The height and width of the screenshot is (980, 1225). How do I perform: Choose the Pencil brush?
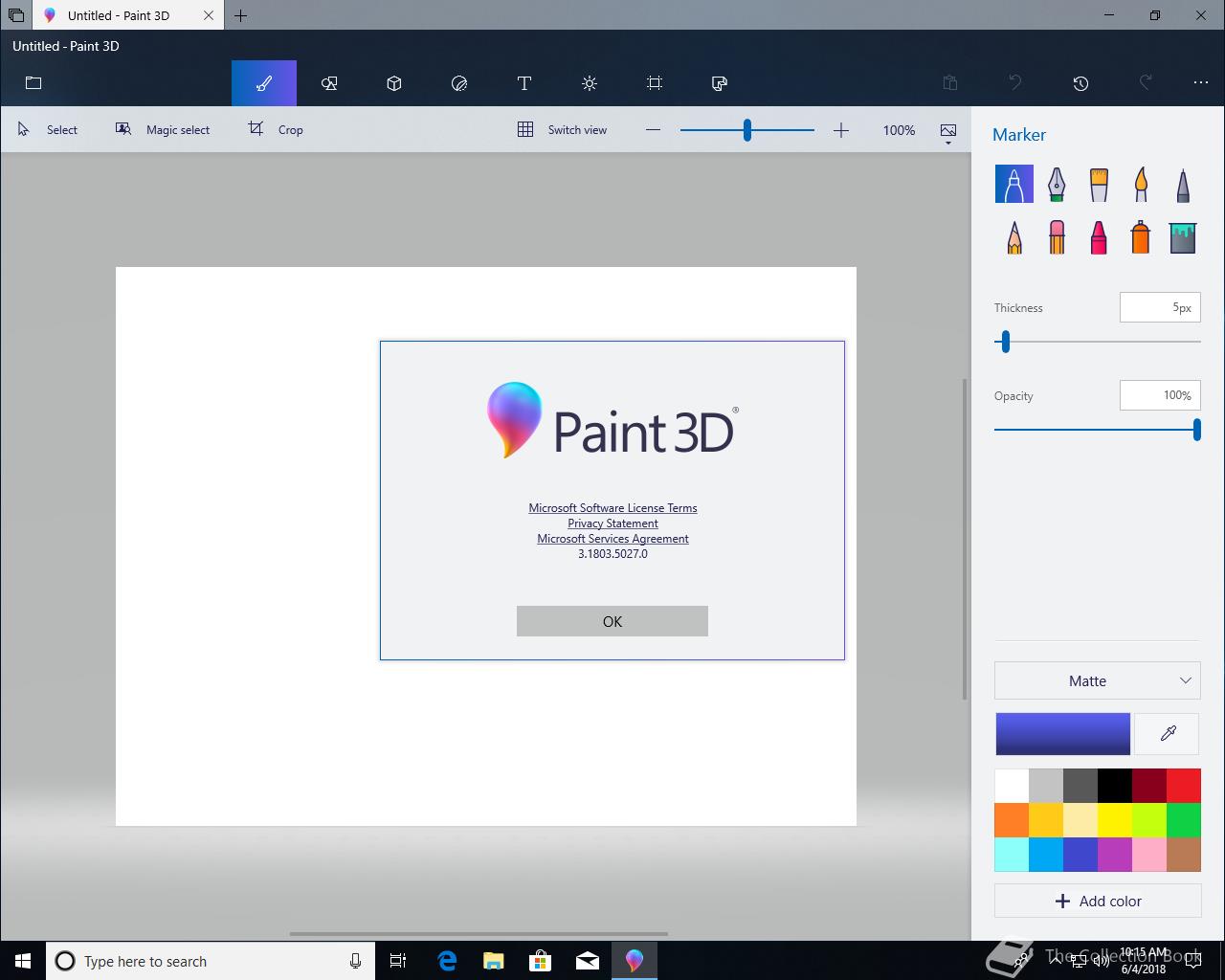1014,237
